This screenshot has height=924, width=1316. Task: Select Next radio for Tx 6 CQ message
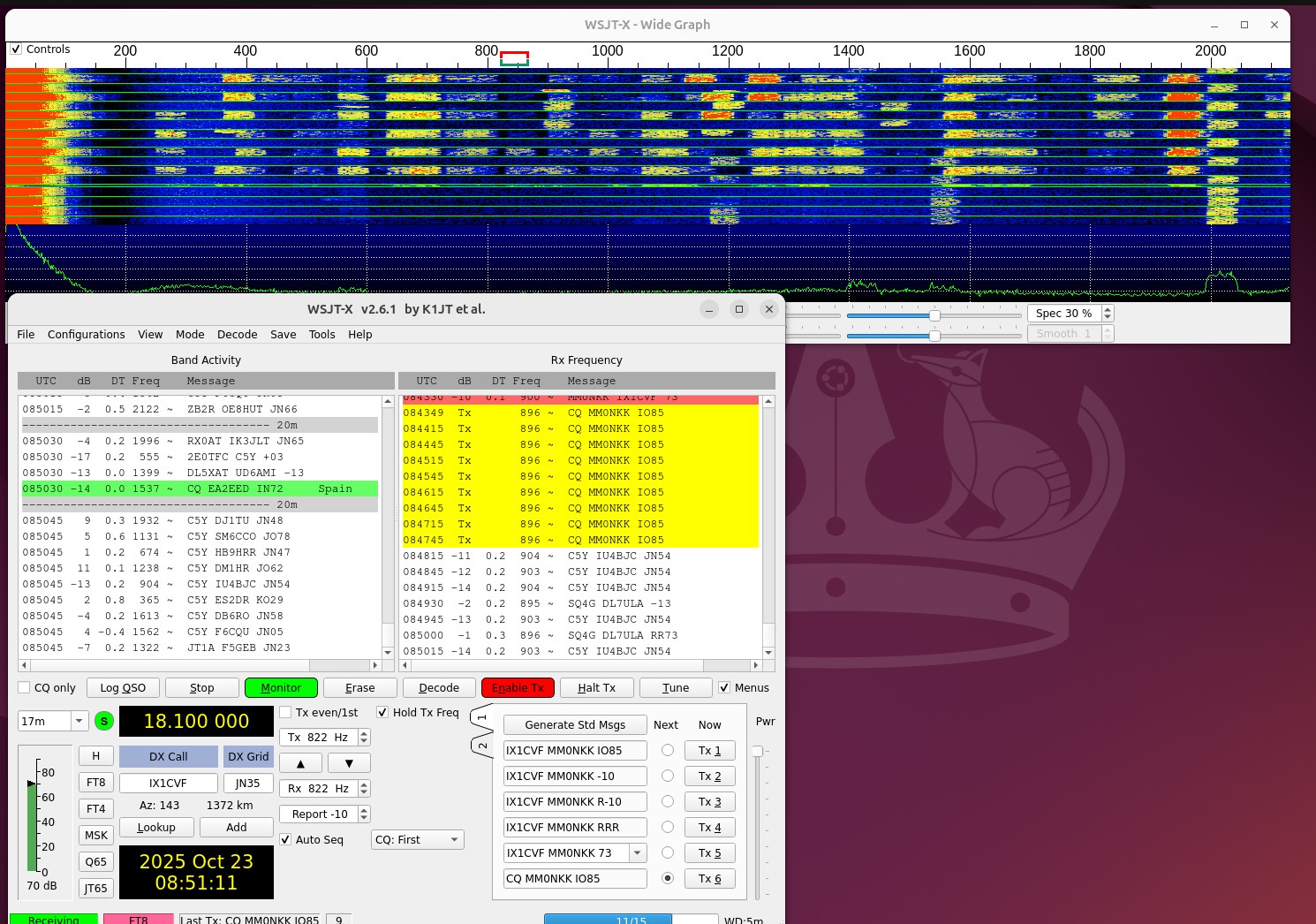[668, 879]
